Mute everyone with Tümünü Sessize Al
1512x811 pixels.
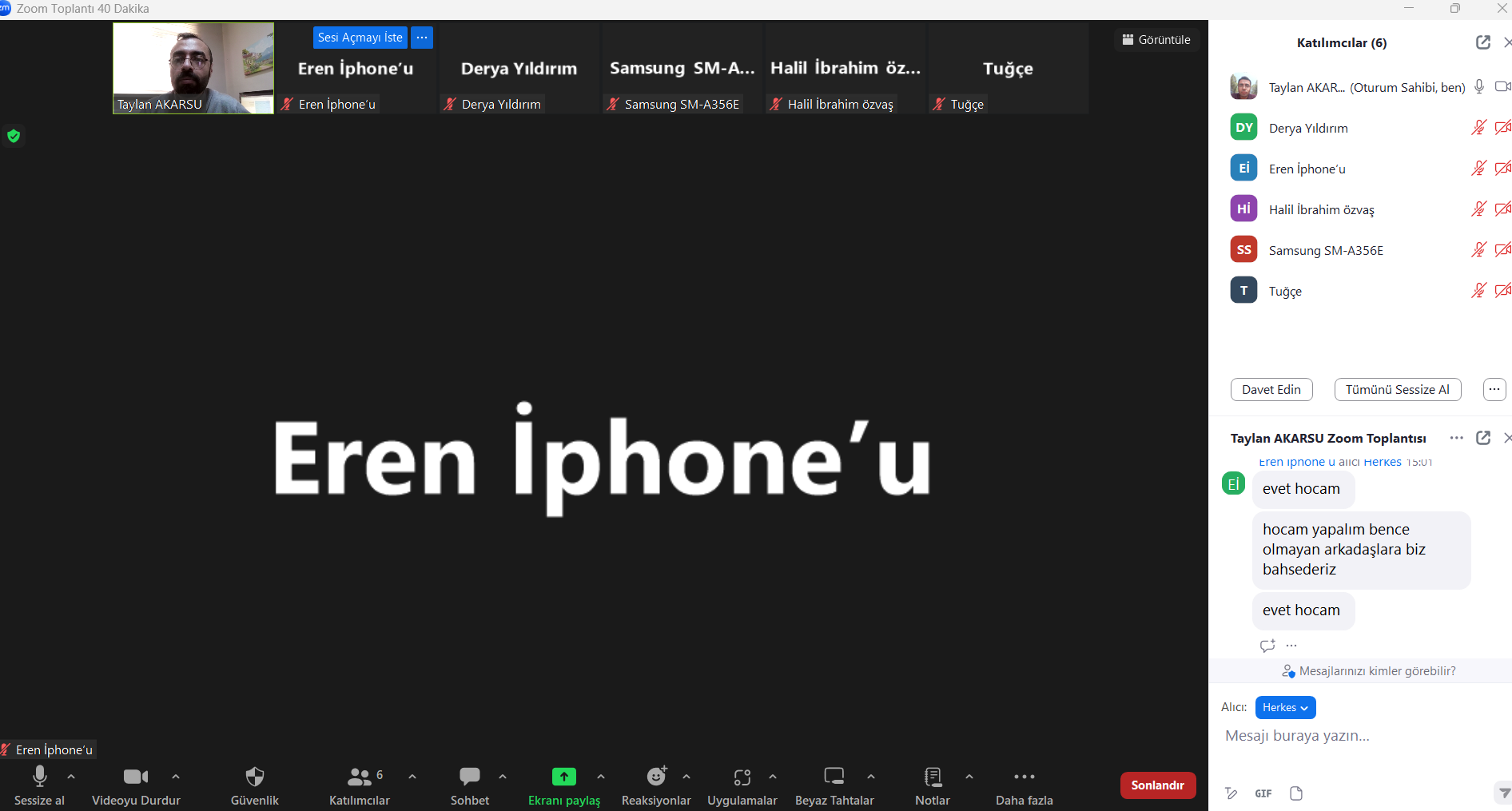click(1397, 389)
